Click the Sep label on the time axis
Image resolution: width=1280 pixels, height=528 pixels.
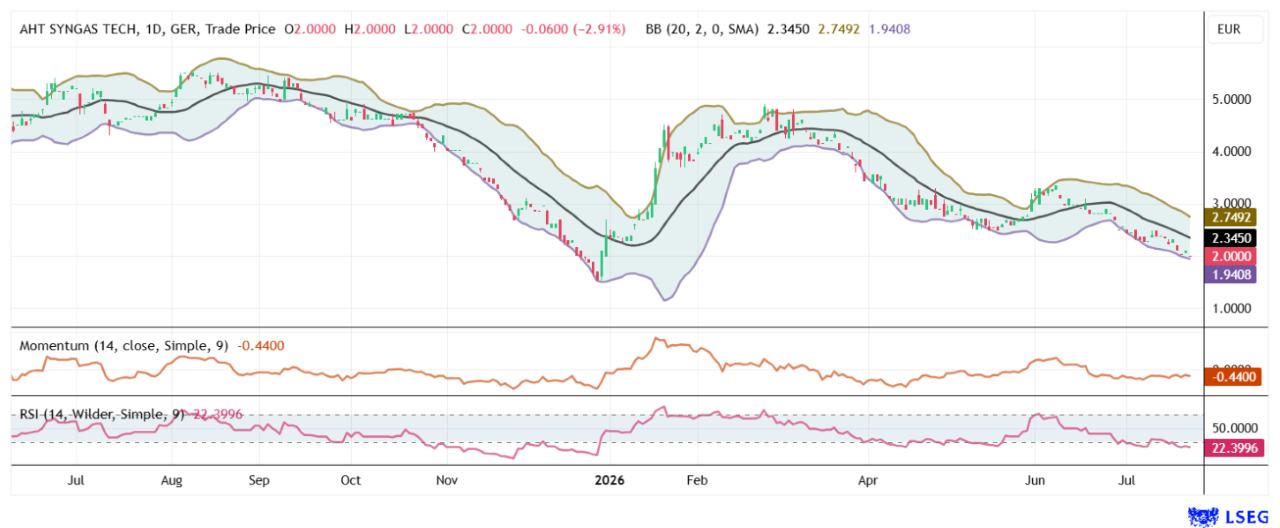click(259, 481)
